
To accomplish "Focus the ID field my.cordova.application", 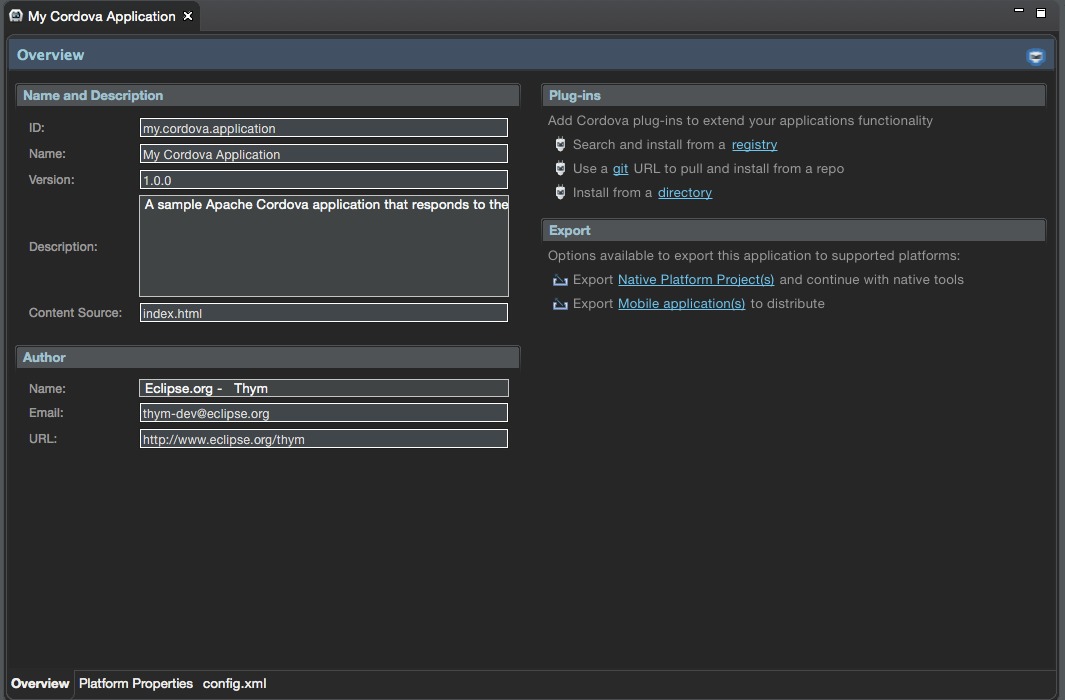I will [x=323, y=128].
